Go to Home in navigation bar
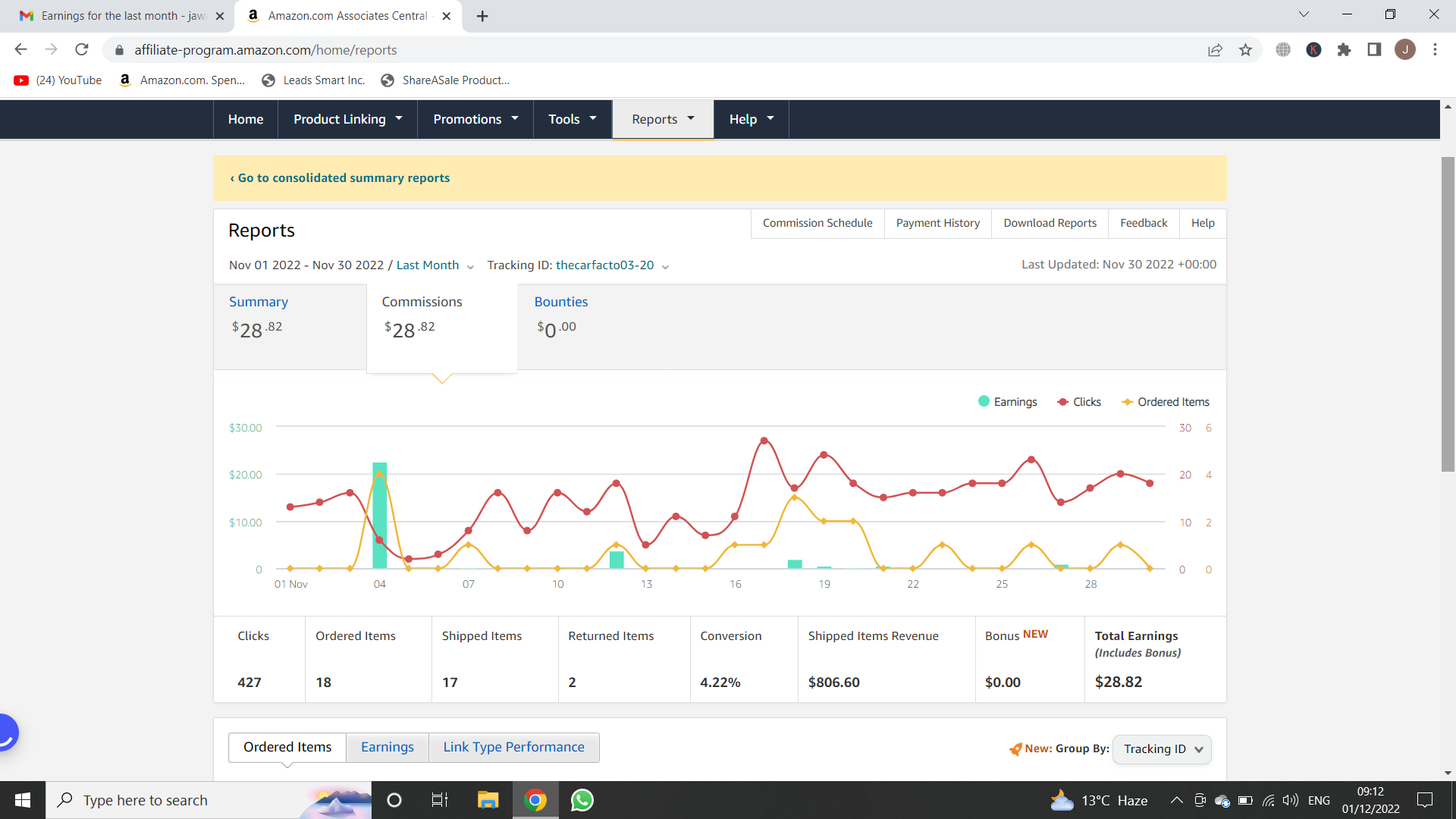Image resolution: width=1456 pixels, height=819 pixels. point(246,119)
